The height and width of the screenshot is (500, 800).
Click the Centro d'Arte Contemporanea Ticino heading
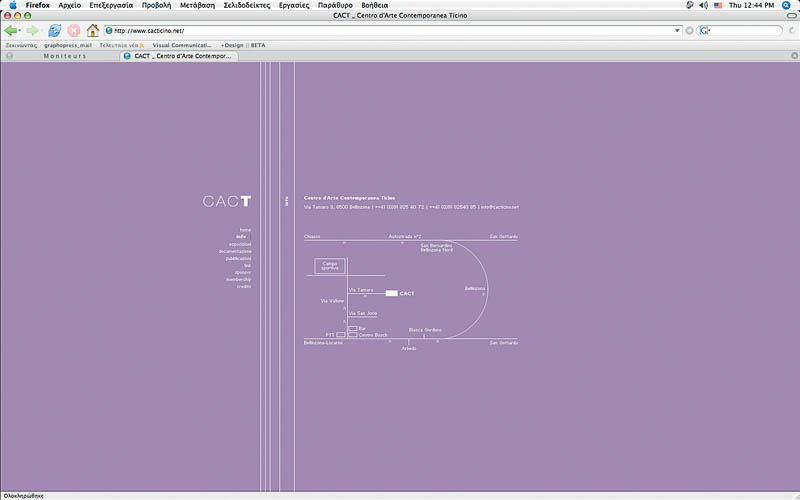coord(349,198)
